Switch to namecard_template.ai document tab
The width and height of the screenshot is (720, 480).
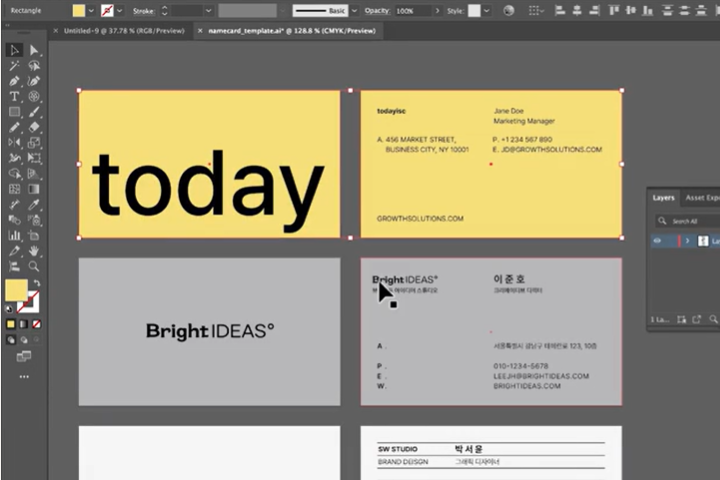pyautogui.click(x=292, y=31)
